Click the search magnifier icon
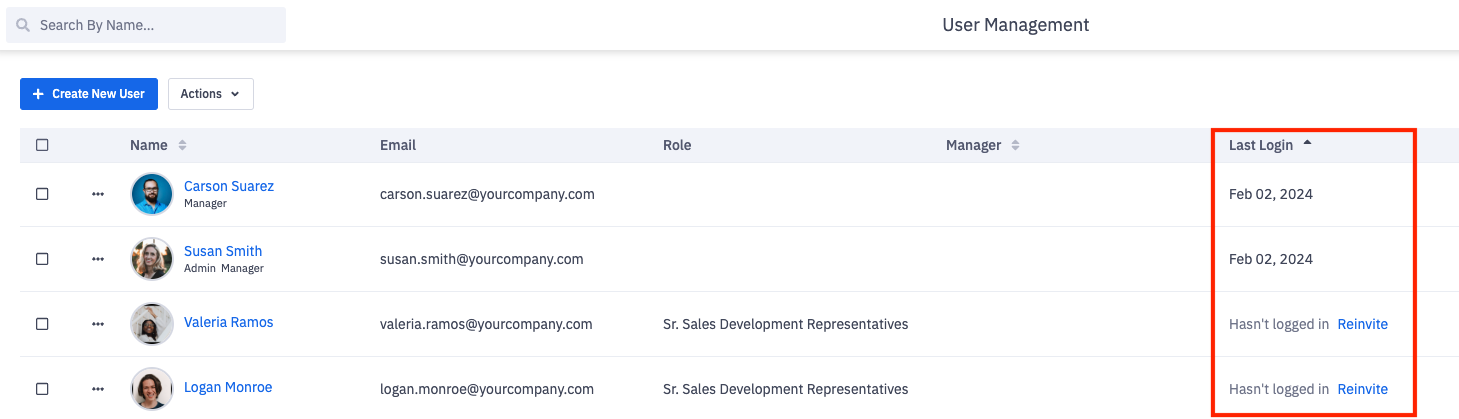This screenshot has height=419, width=1459. pos(23,25)
